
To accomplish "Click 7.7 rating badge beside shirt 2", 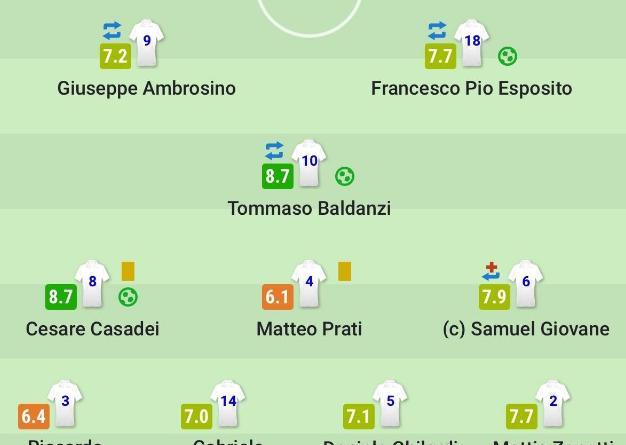I will click(522, 417).
